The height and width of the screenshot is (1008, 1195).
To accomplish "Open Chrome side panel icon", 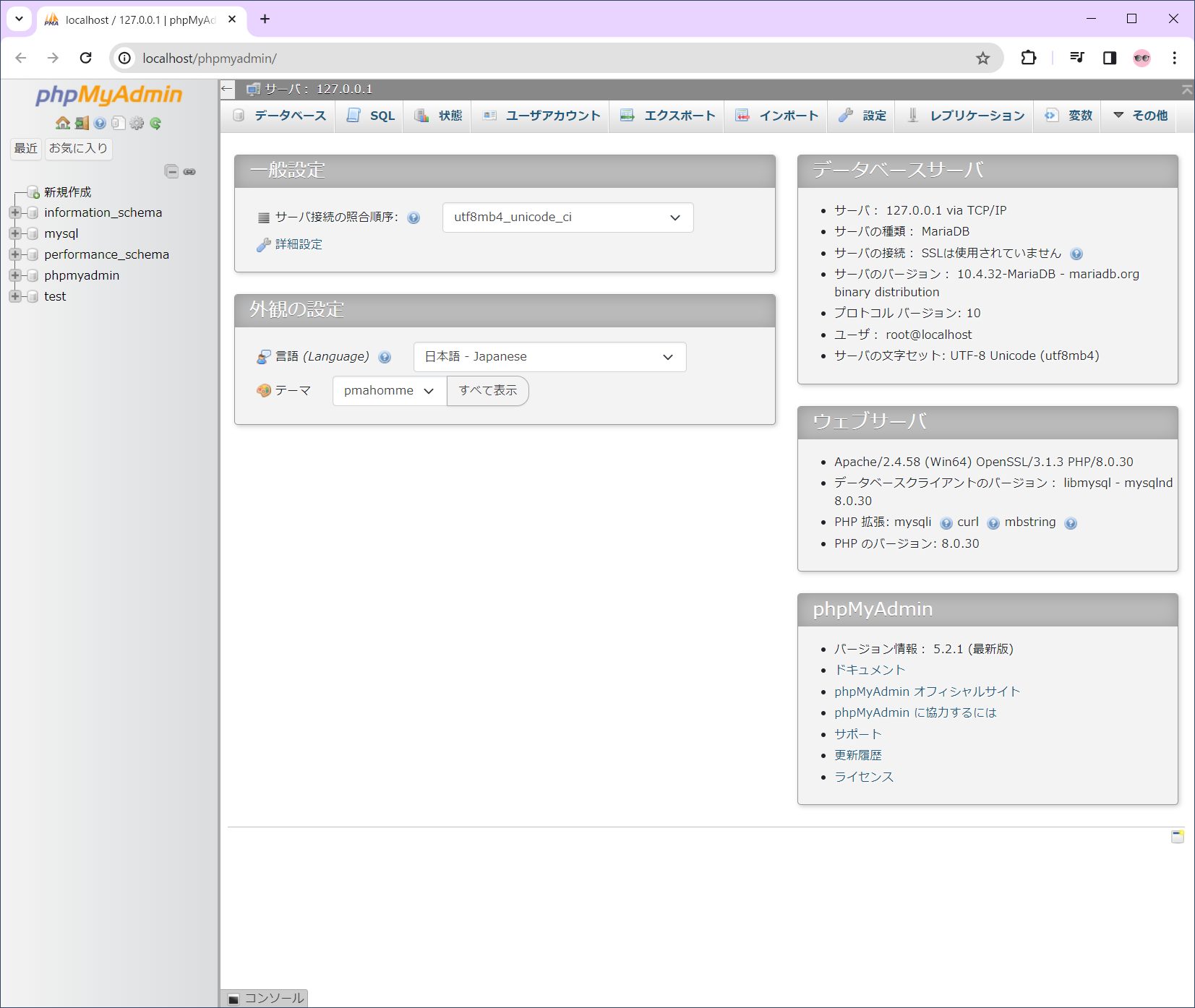I will pos(1110,58).
